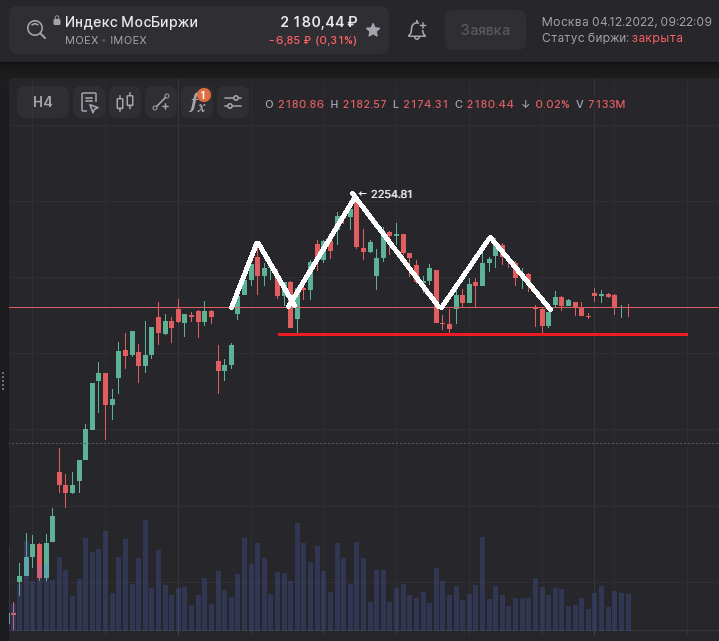Open the candlestick chart type selector
This screenshot has height=641, width=719.
(125, 102)
